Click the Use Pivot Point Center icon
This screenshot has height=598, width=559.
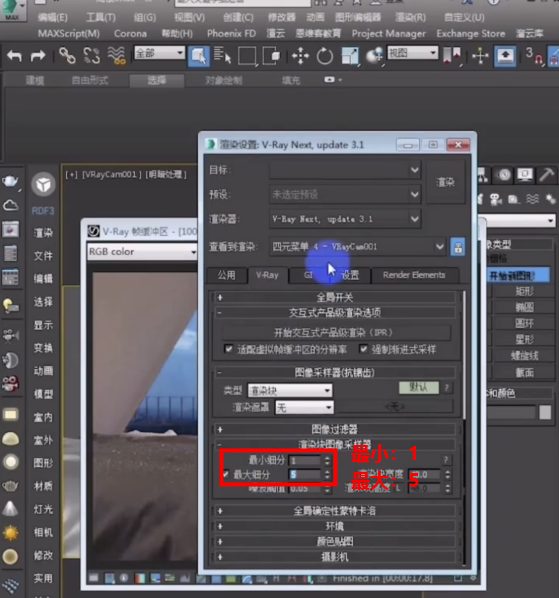coord(452,56)
